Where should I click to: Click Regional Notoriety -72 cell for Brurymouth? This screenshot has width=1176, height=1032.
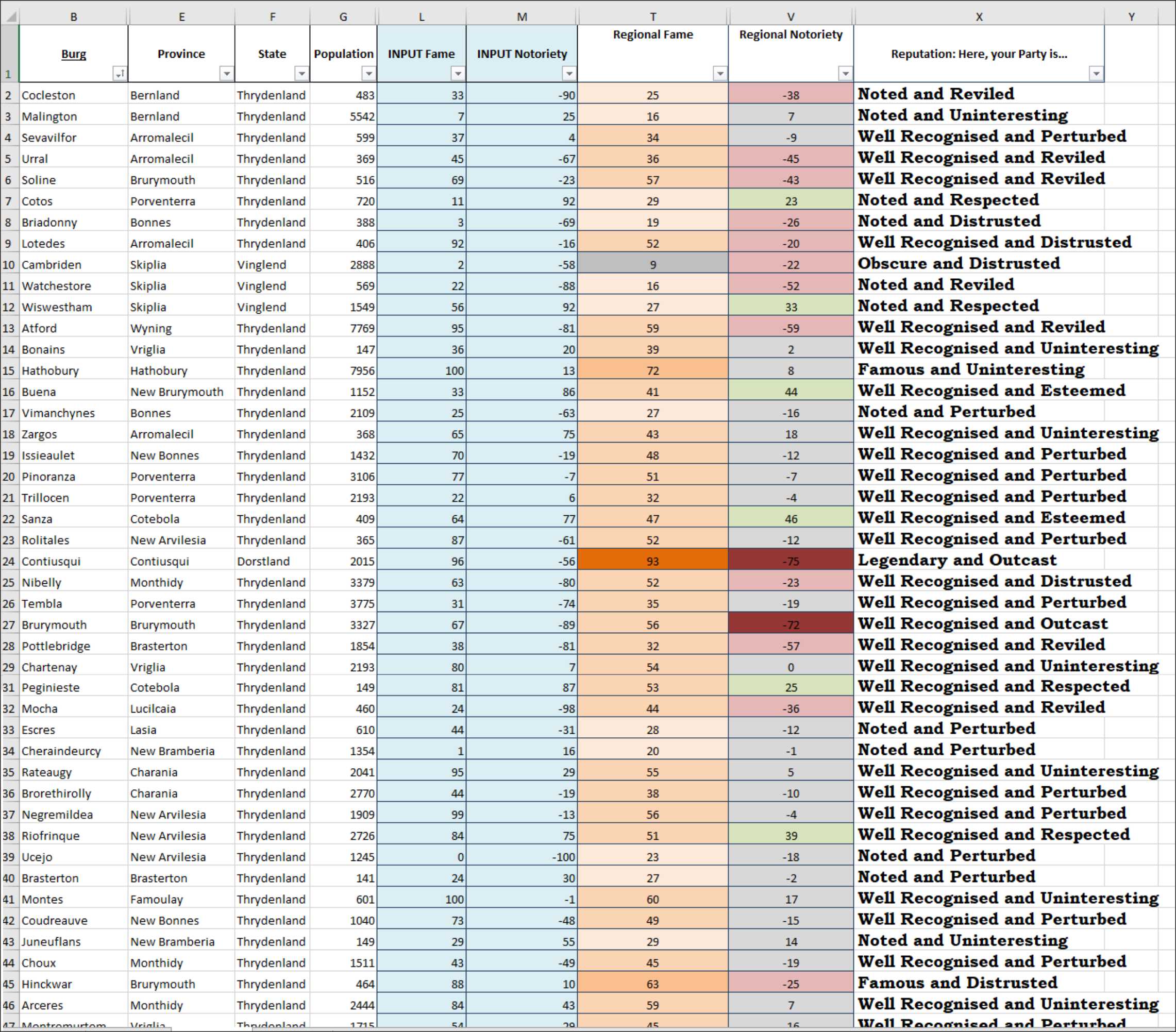pyautogui.click(x=791, y=625)
